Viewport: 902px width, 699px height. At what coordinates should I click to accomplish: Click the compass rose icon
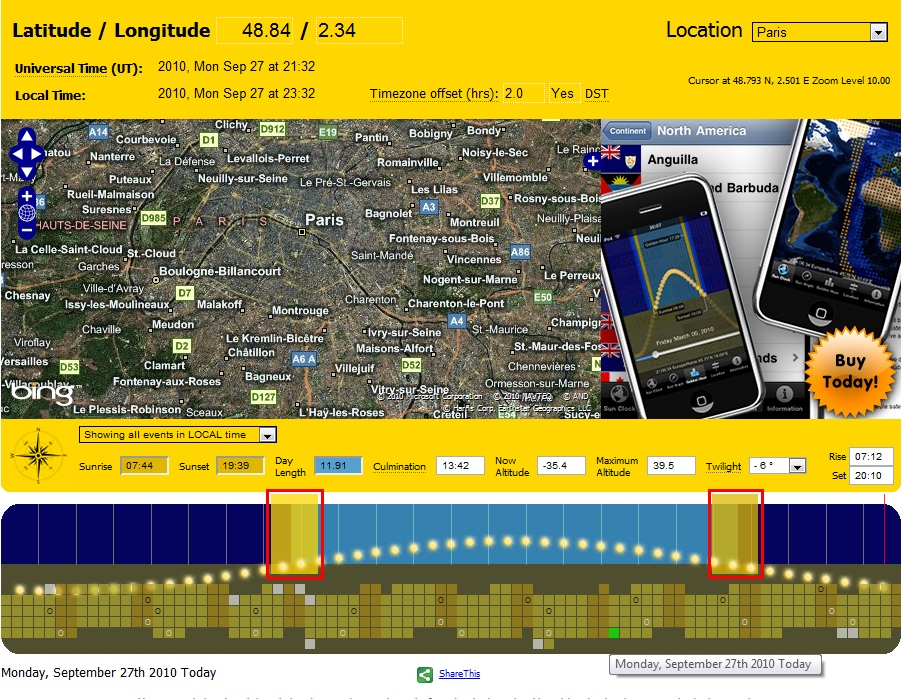tap(37, 455)
